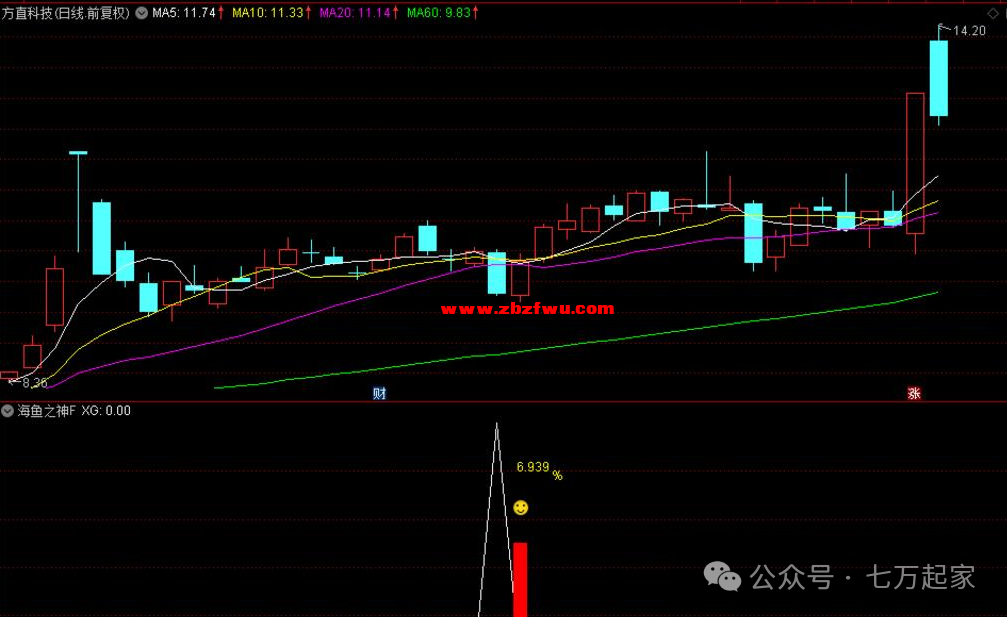Click the 方直科技(日线,前复权) chart title
Screen dimensions: 1007x617
coord(66,13)
